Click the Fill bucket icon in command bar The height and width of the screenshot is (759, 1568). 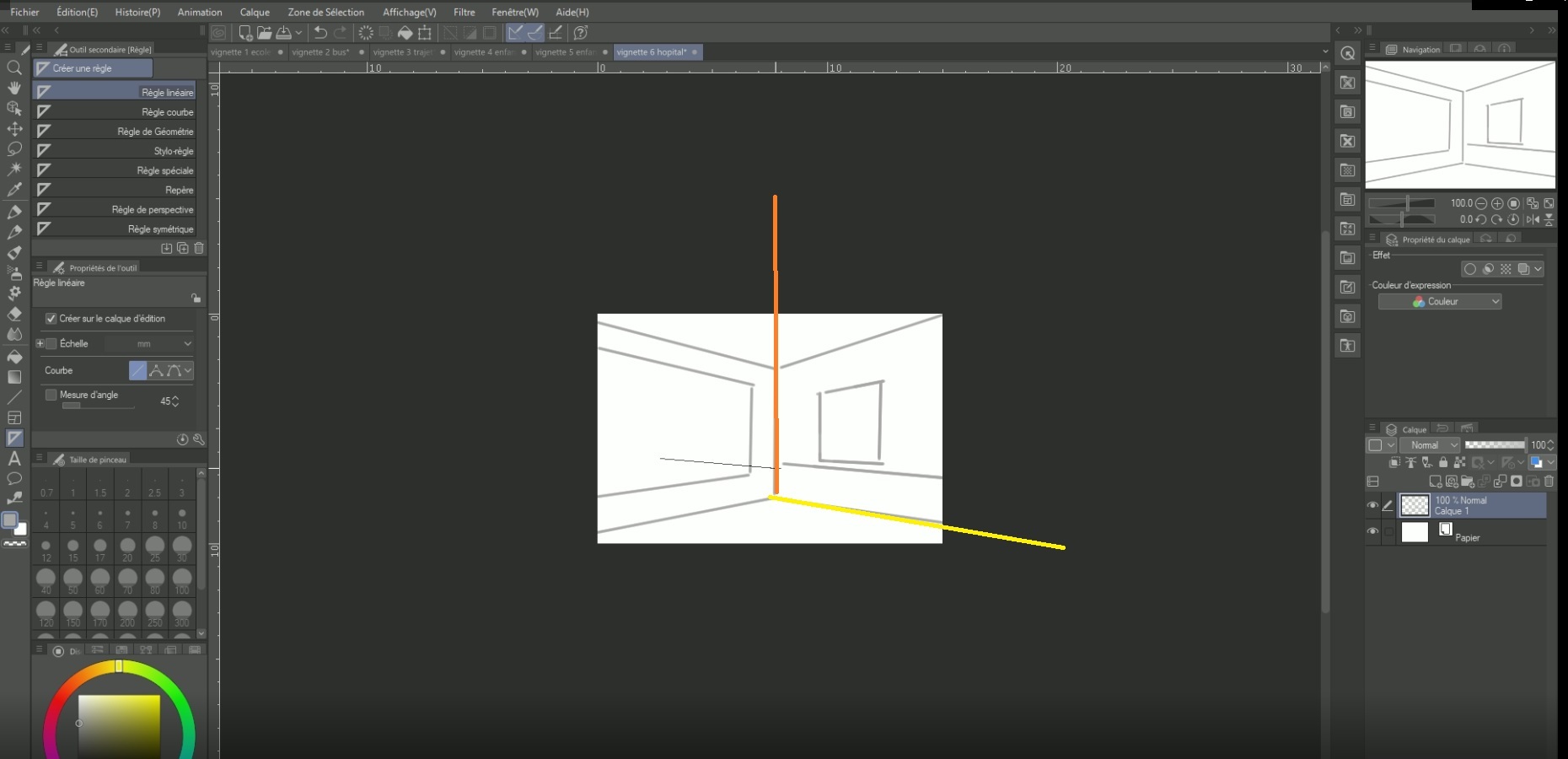(405, 33)
